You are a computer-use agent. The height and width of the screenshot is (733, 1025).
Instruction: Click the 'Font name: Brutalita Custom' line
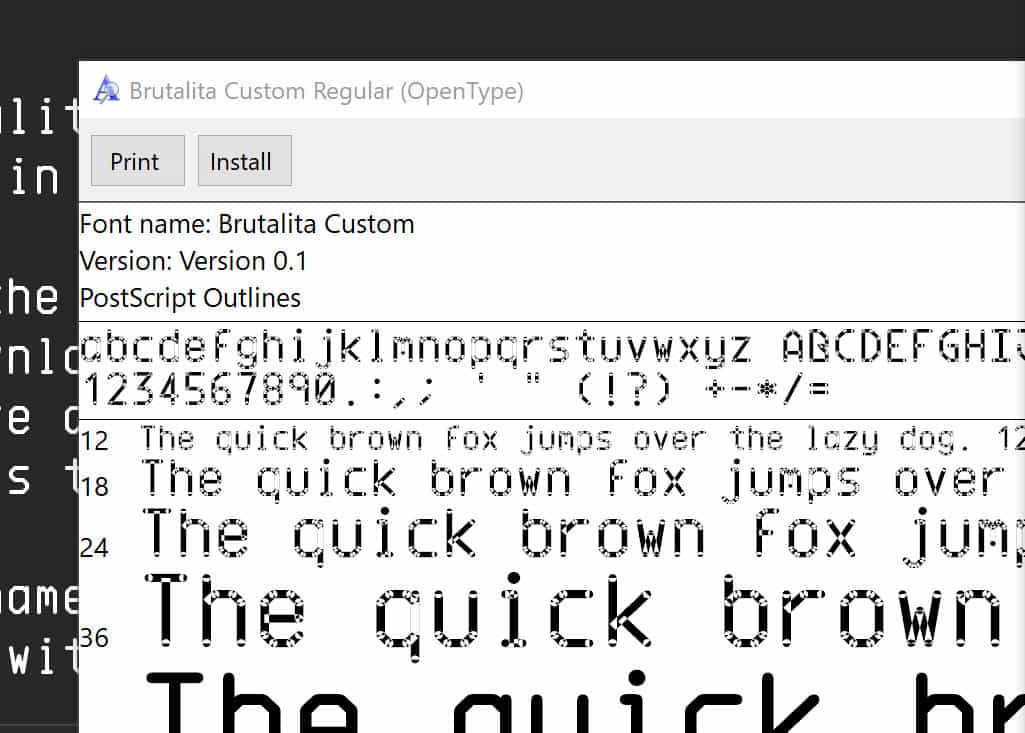pyautogui.click(x=247, y=224)
